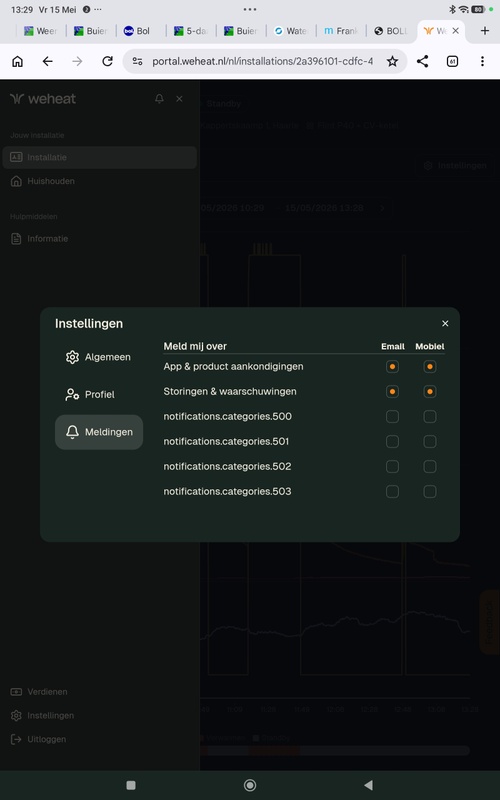Open site info icon in address bar

137,61
